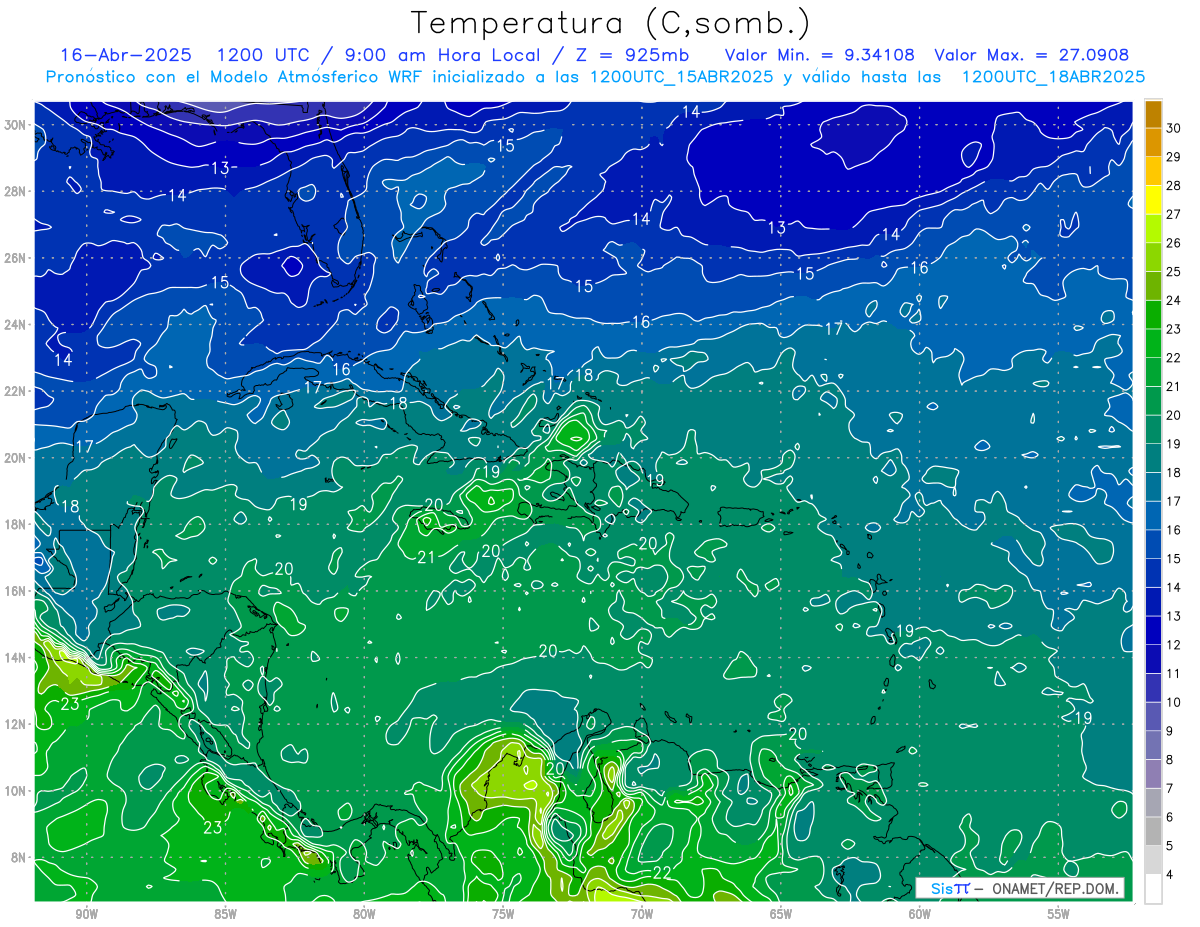The height and width of the screenshot is (927, 1200).
Task: Click the legend value "30" on the color bar
Action: point(1174,128)
